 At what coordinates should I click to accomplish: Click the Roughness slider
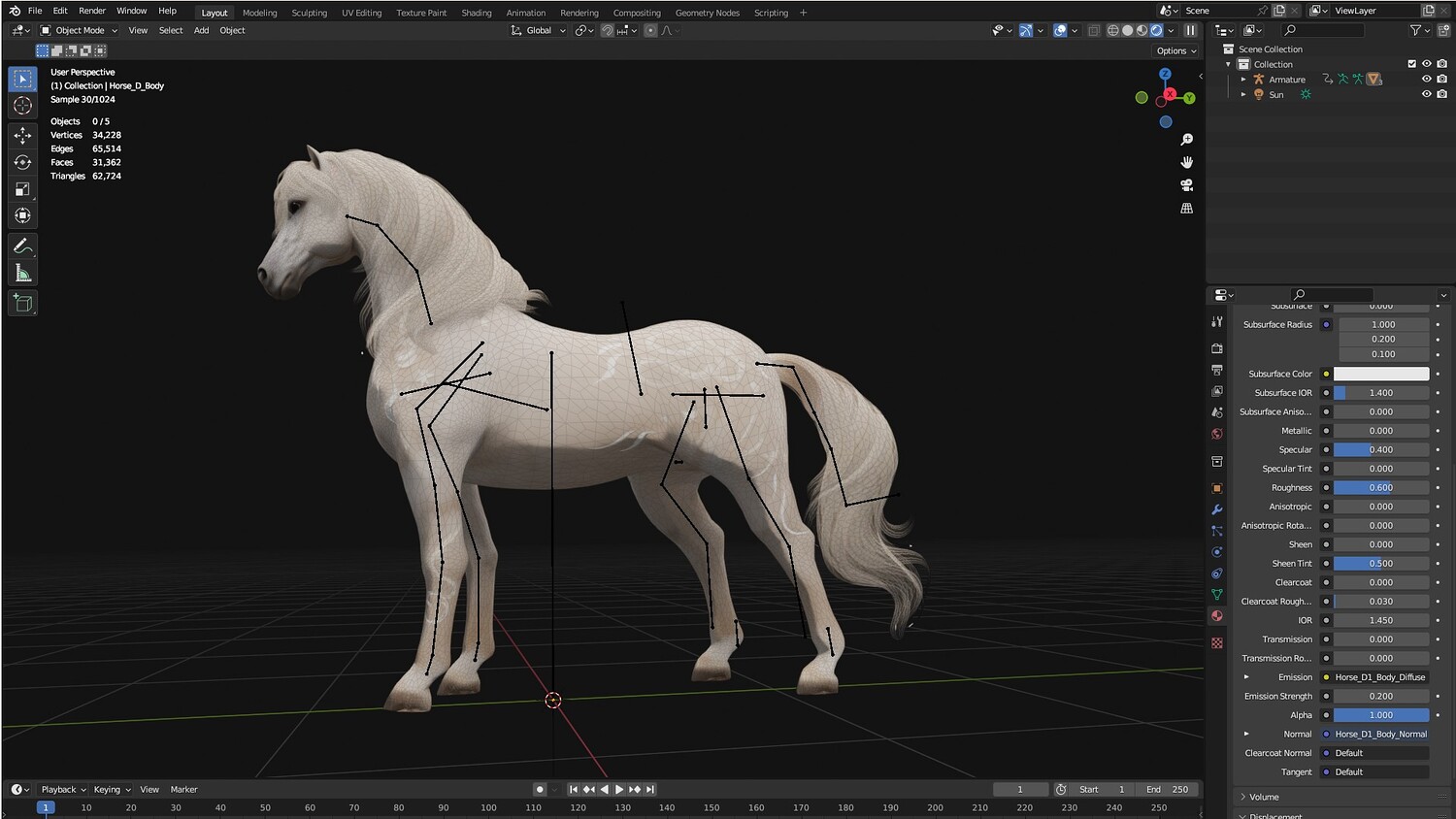click(x=1381, y=488)
